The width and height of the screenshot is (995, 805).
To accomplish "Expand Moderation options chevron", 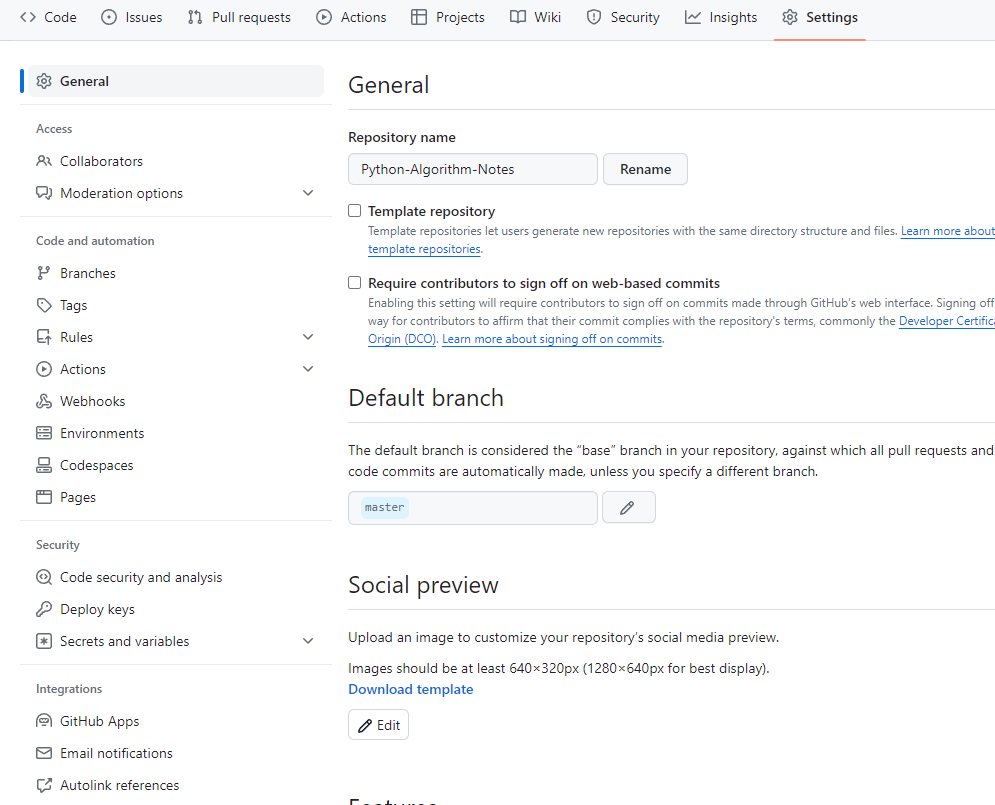I will point(308,193).
